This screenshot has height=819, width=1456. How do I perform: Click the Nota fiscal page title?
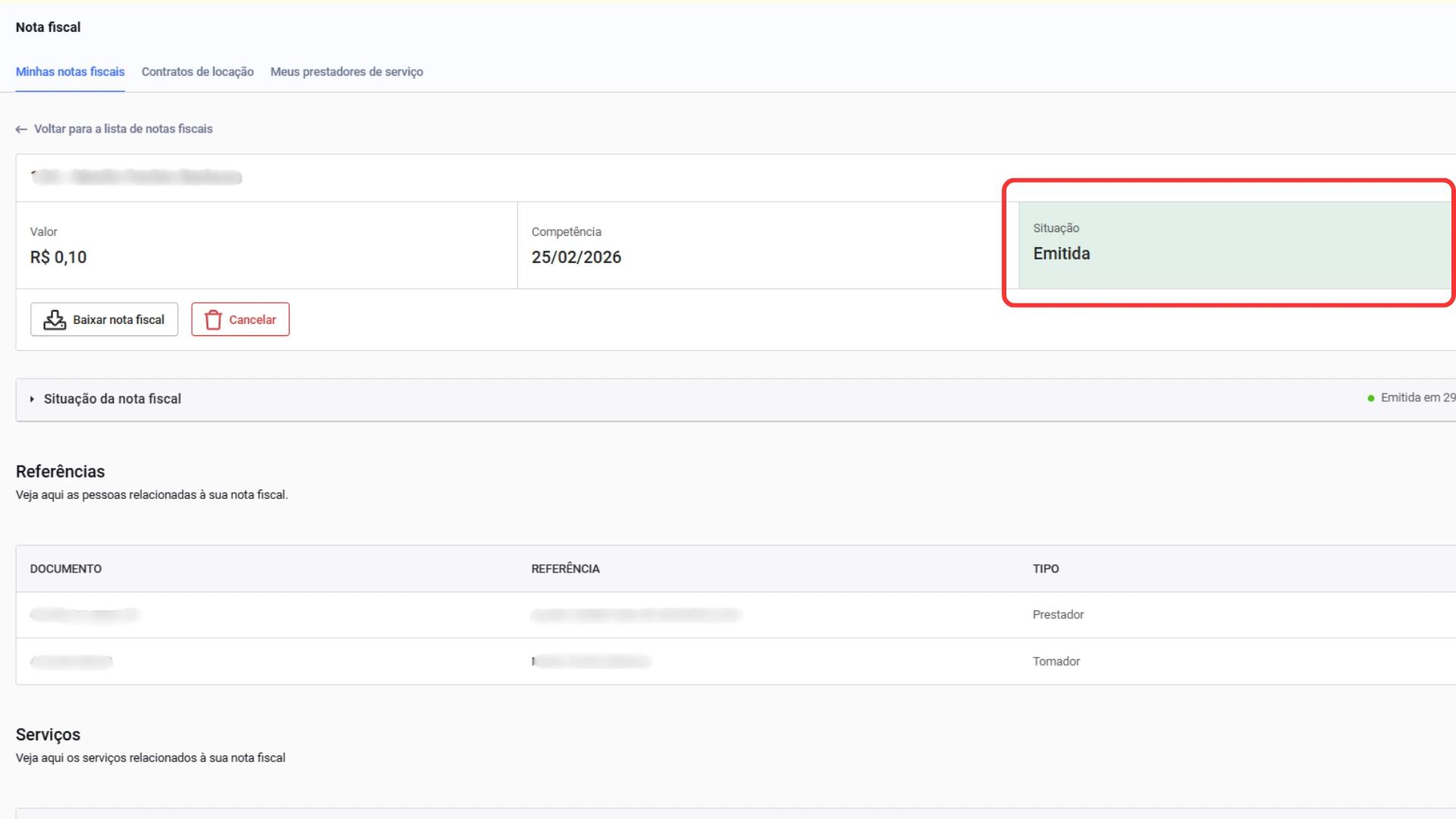(48, 27)
